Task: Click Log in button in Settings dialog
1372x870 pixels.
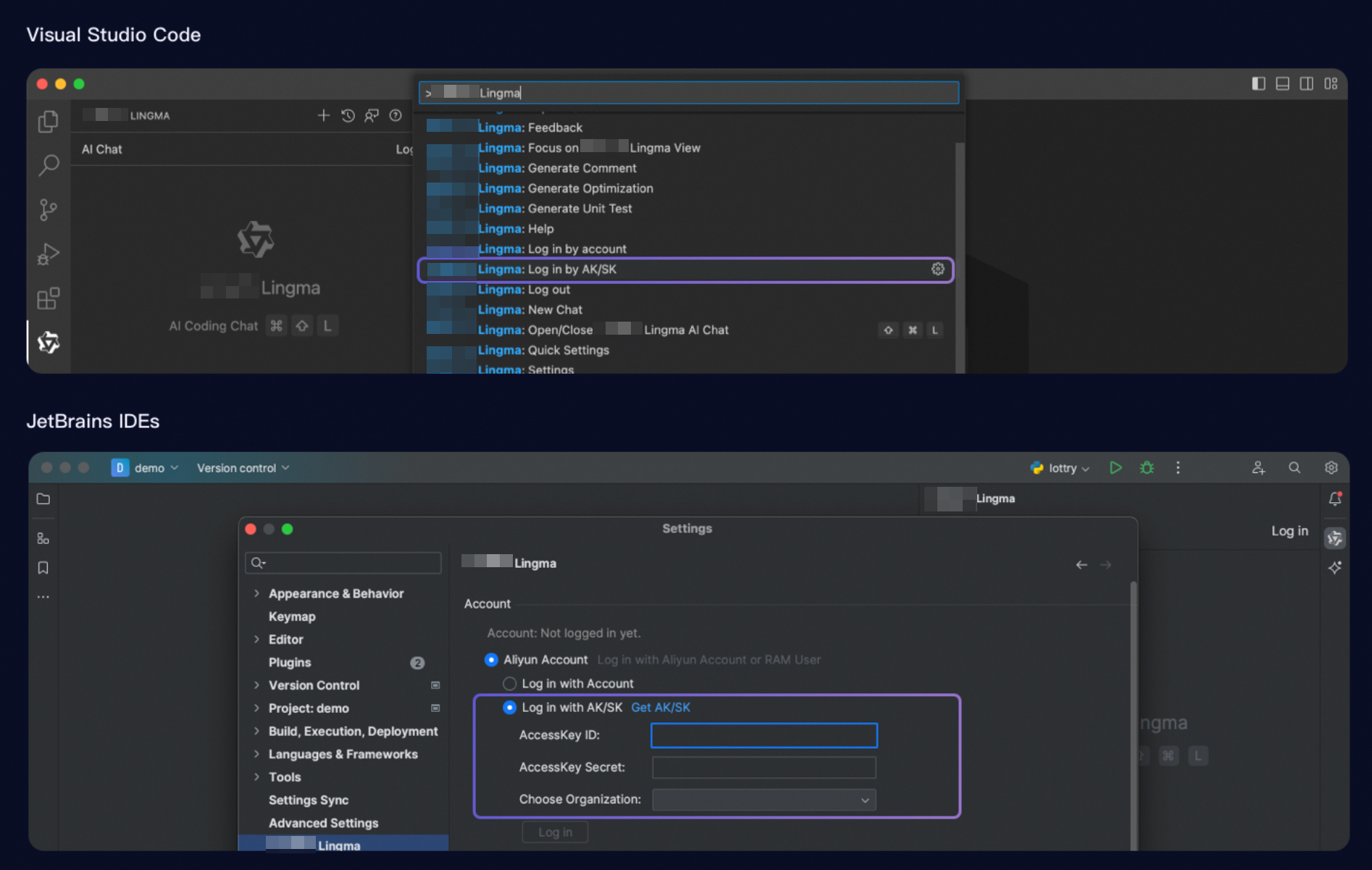Action: pyautogui.click(x=555, y=832)
